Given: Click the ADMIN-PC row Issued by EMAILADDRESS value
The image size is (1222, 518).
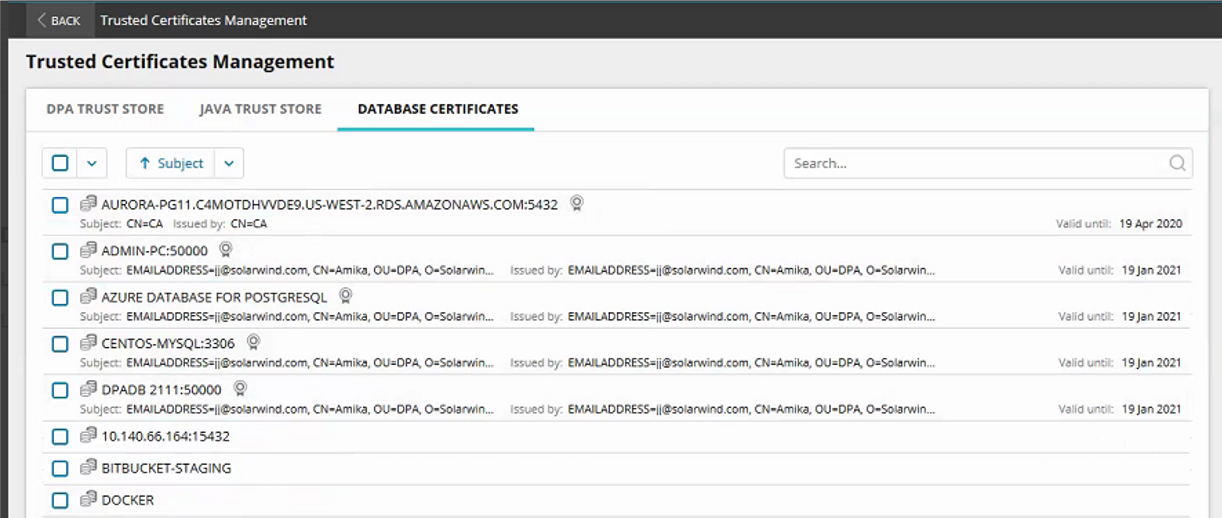Looking at the screenshot, I should 752,270.
